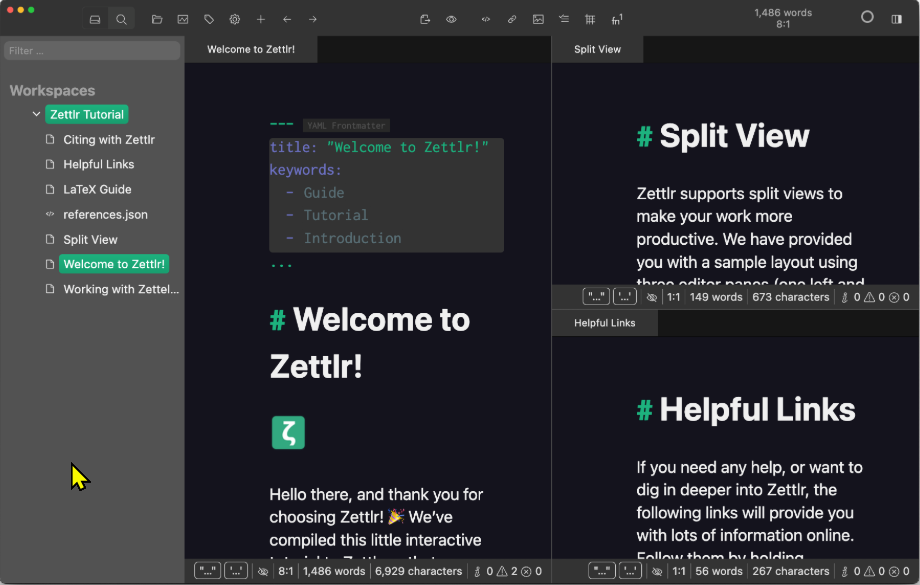
Task: Open preferences with the gear icon
Action: pyautogui.click(x=235, y=19)
